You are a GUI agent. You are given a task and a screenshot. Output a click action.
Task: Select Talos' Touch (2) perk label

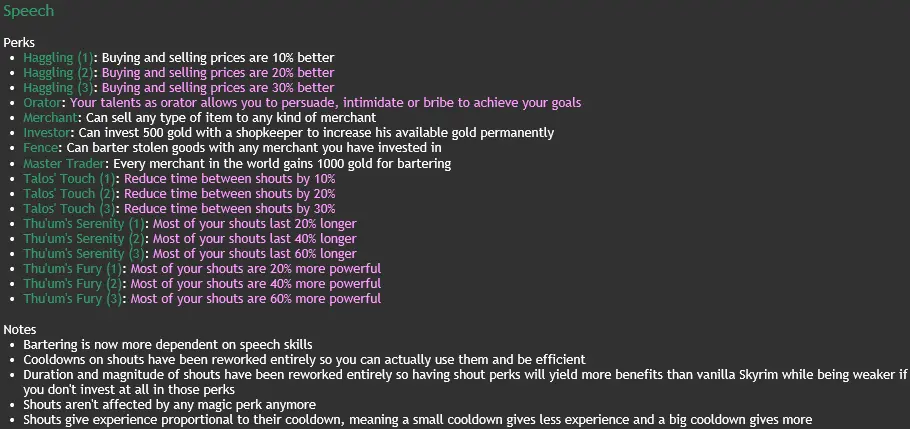click(69, 194)
